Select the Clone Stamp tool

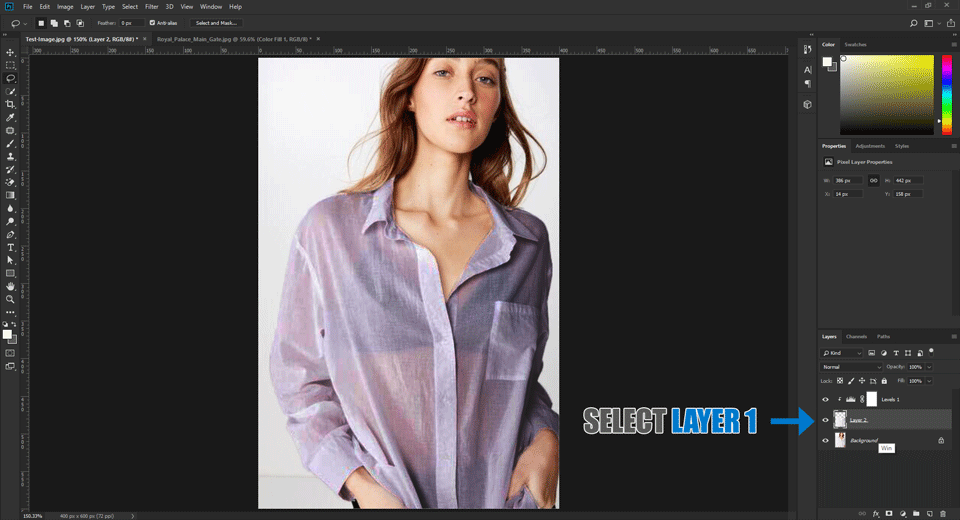point(10,157)
